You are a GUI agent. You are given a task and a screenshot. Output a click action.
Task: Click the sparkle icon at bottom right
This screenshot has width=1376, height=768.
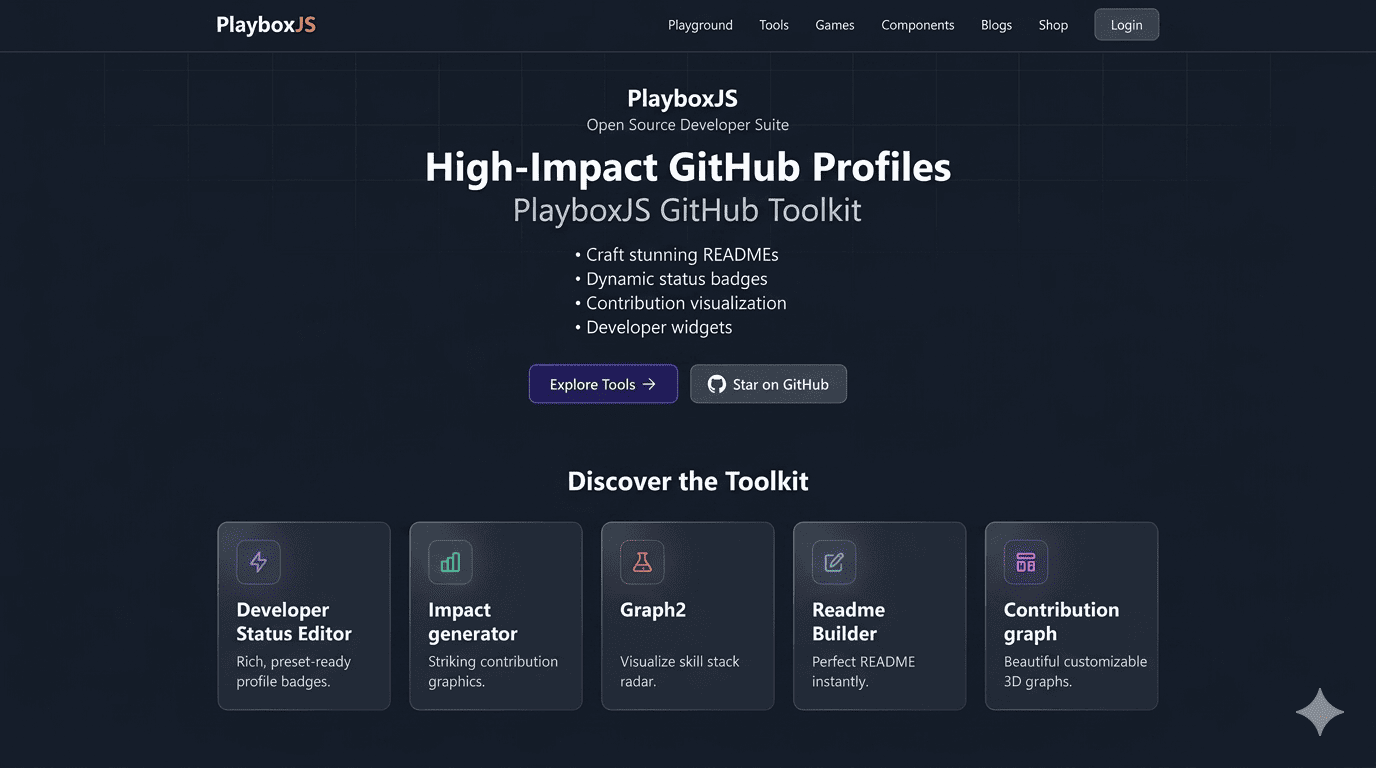click(x=1319, y=712)
